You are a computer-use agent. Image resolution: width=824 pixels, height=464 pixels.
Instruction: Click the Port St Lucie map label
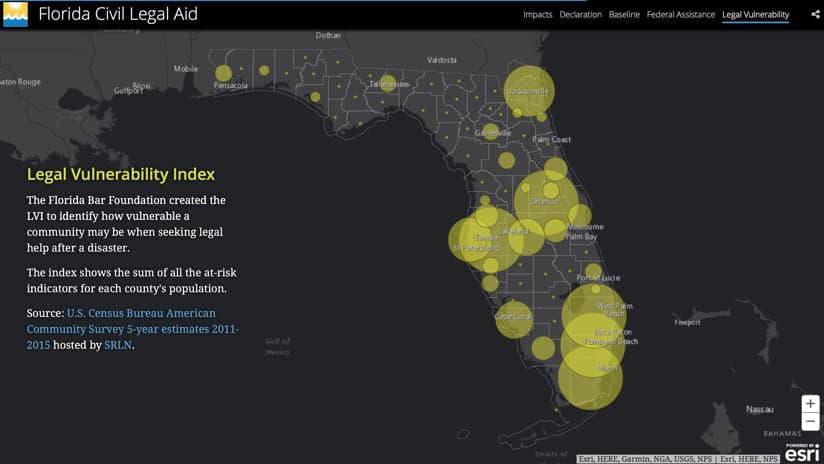pos(598,277)
